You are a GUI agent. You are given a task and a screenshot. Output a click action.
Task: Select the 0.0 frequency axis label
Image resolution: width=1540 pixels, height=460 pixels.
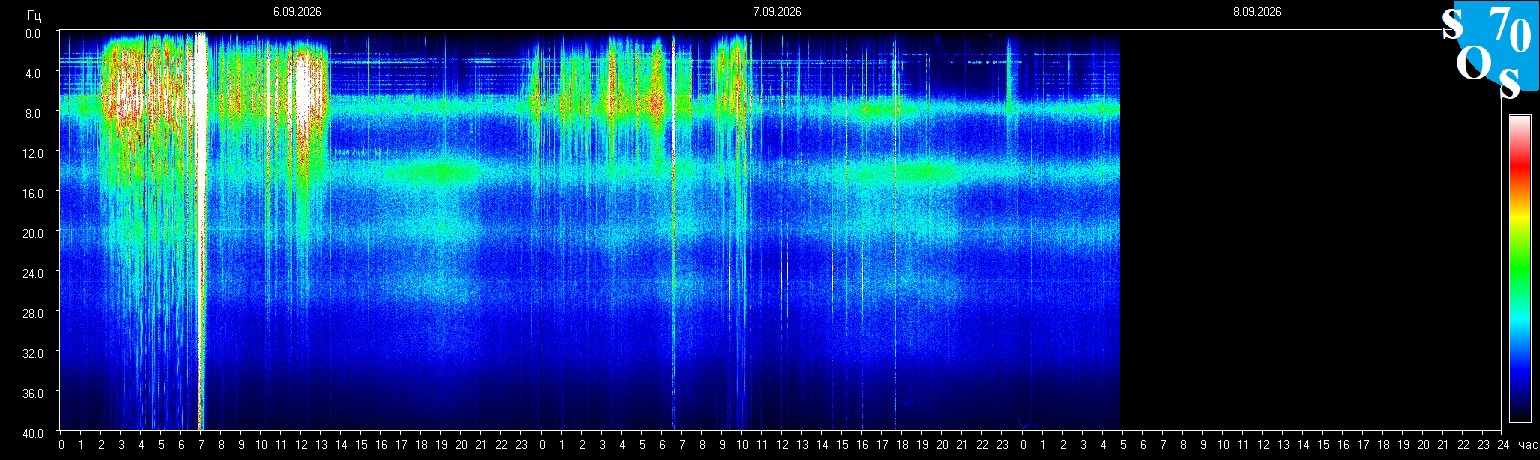tap(33, 33)
